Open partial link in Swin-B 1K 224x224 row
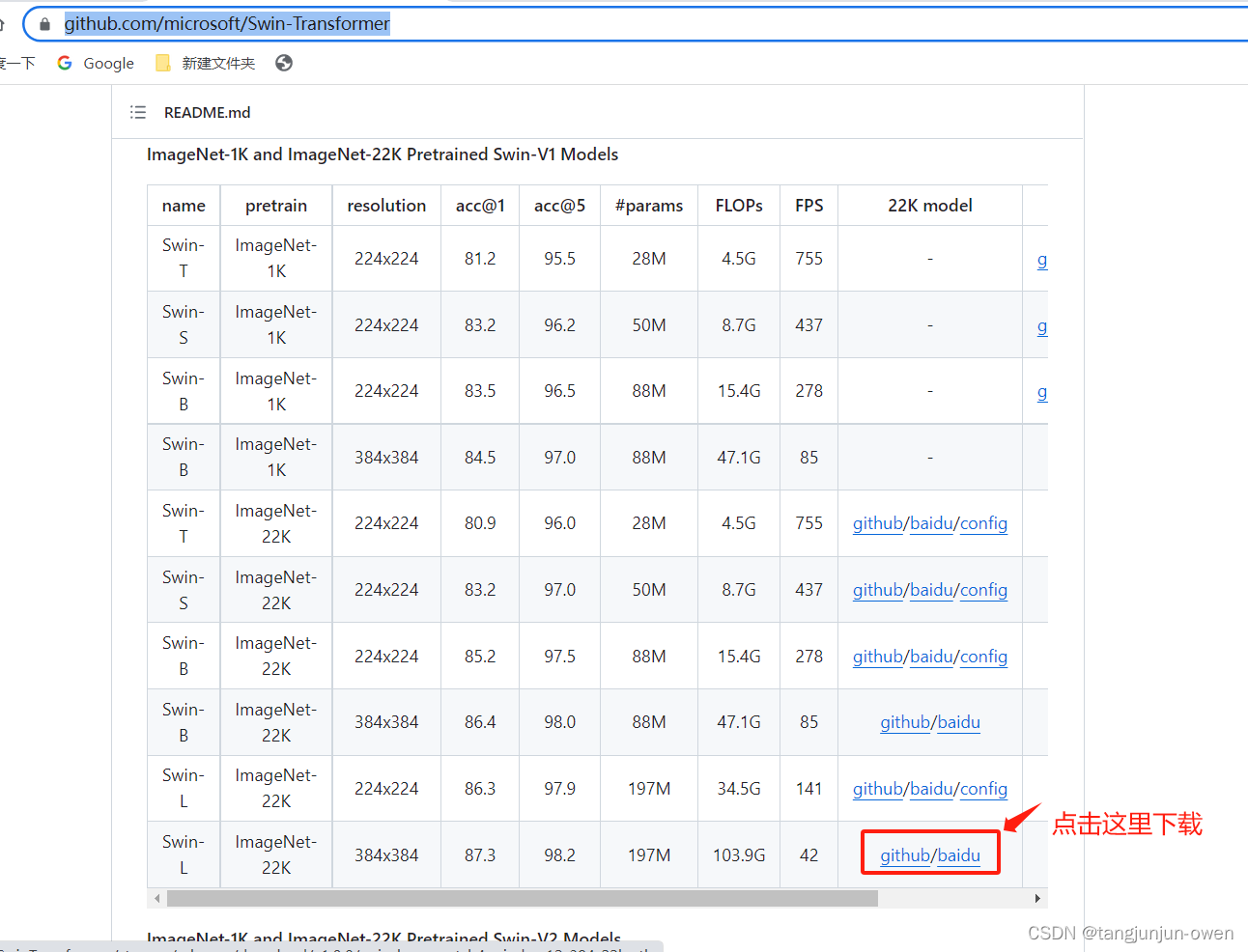The width and height of the screenshot is (1248, 952). (1042, 392)
